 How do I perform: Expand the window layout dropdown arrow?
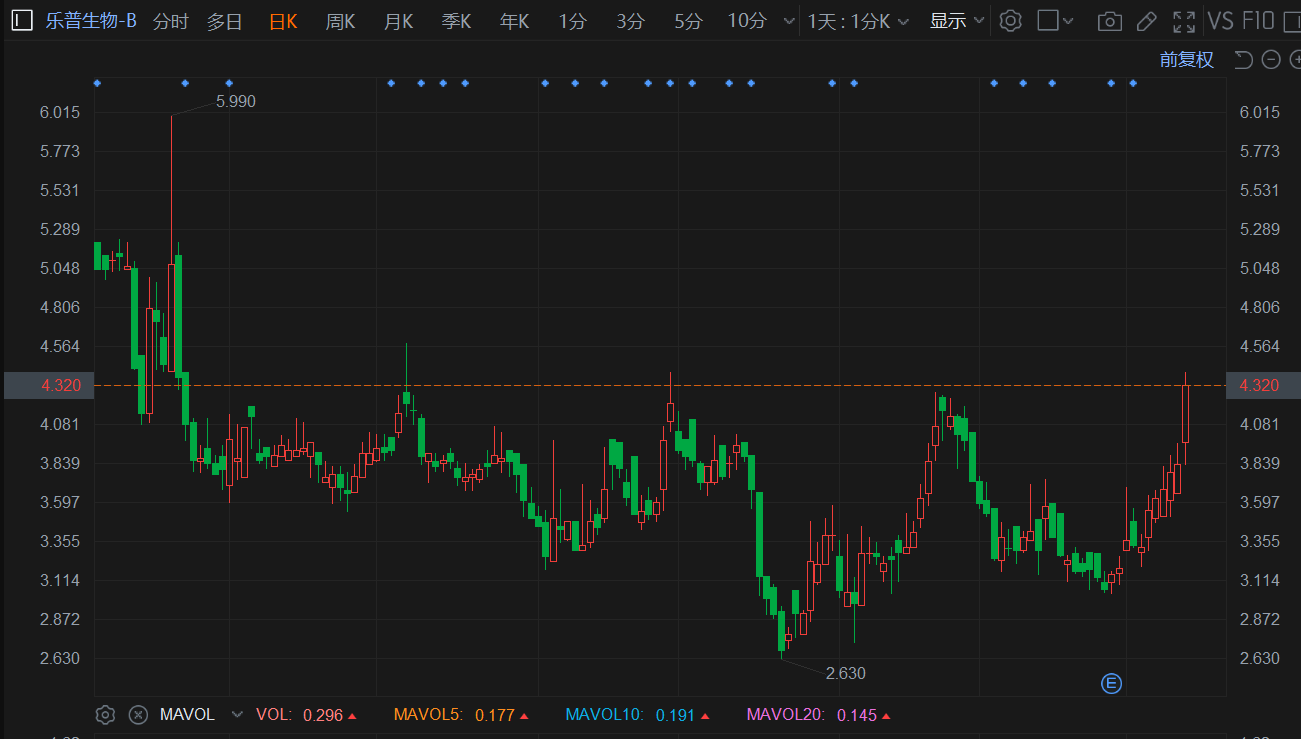click(x=1068, y=21)
